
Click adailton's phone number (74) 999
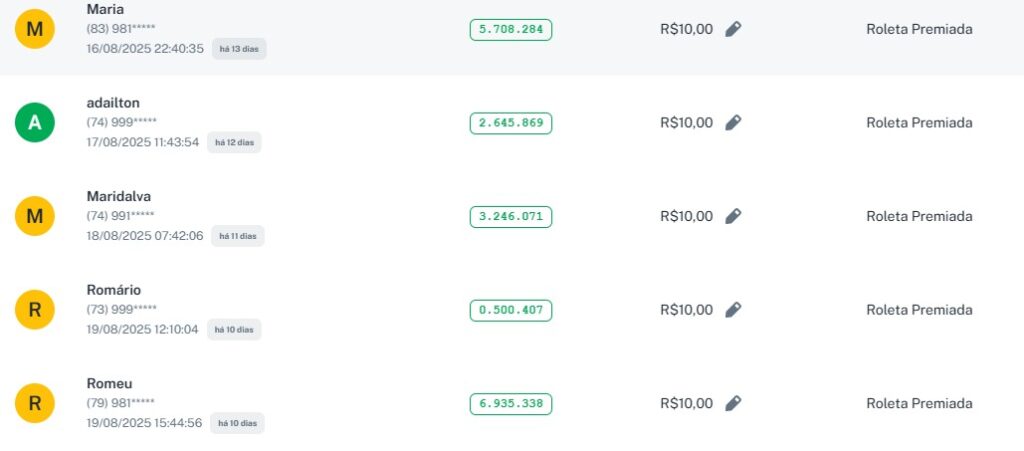[121, 122]
